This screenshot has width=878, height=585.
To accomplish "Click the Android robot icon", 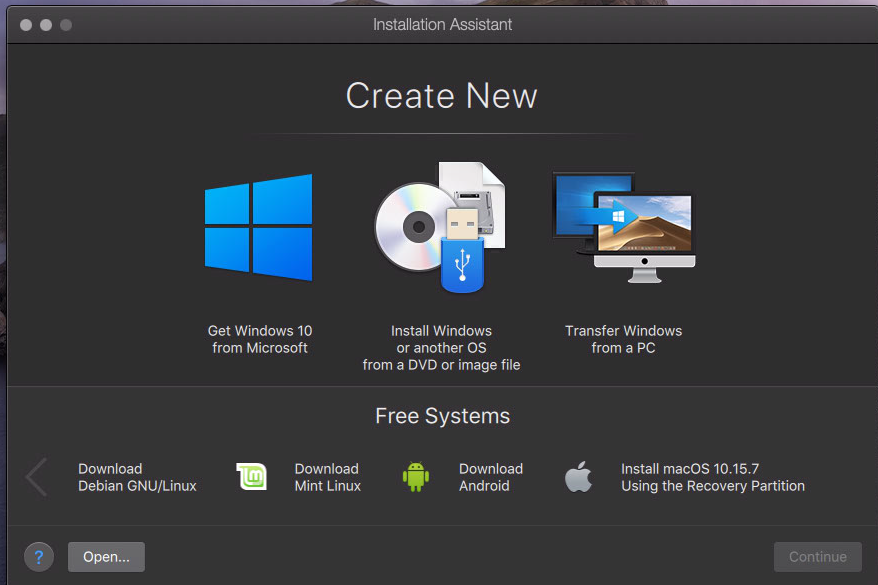I will [x=415, y=477].
